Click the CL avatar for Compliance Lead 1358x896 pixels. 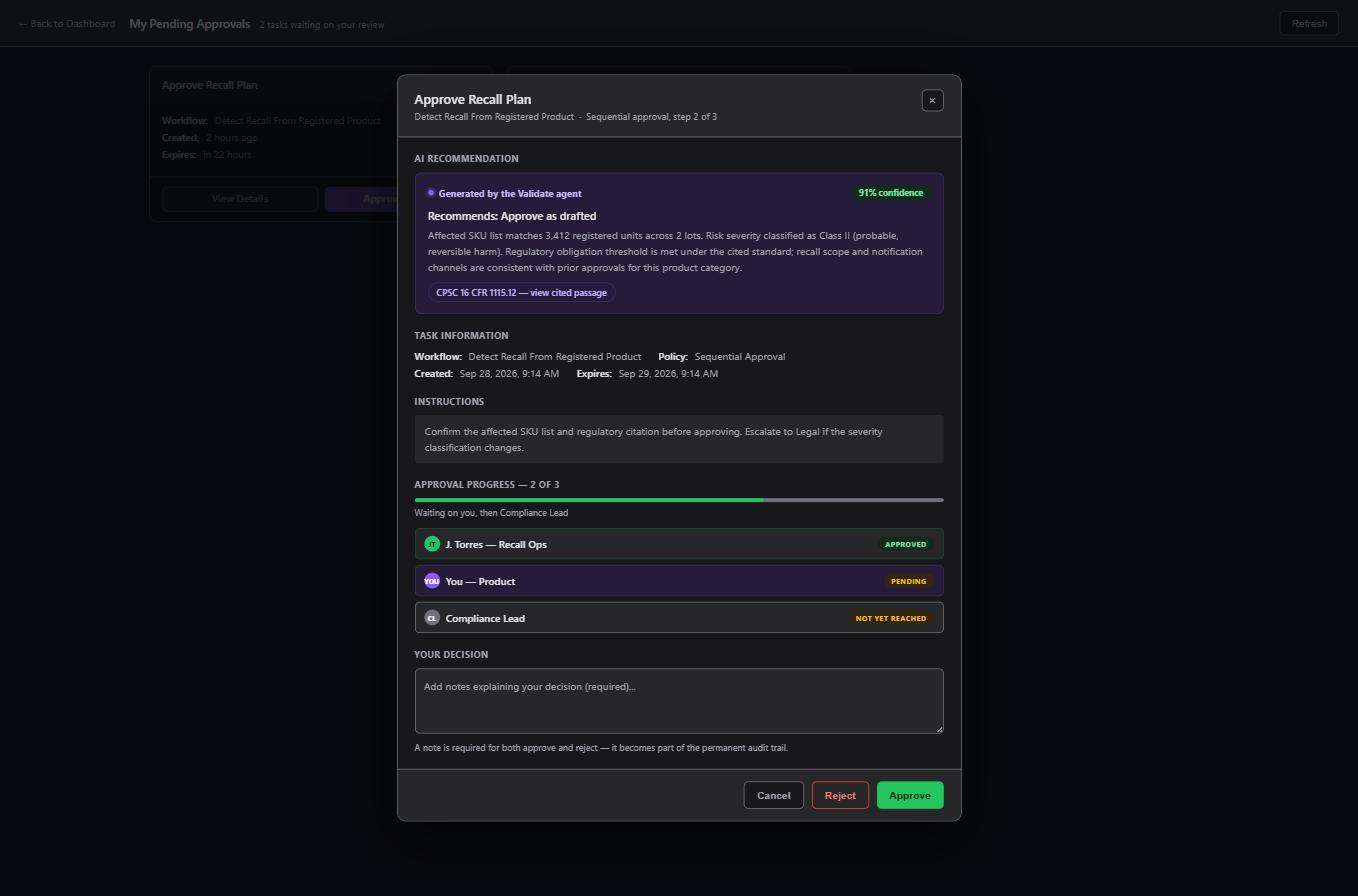[x=432, y=618]
